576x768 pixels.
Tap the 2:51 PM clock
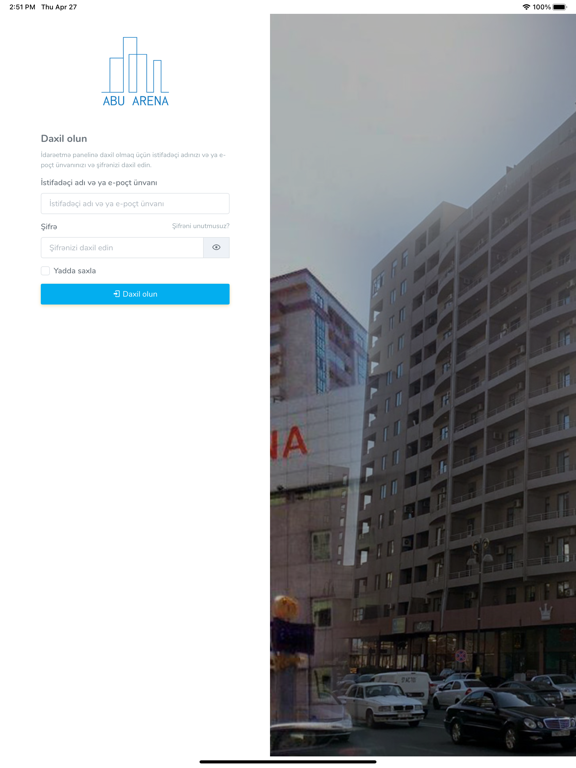tap(22, 7)
